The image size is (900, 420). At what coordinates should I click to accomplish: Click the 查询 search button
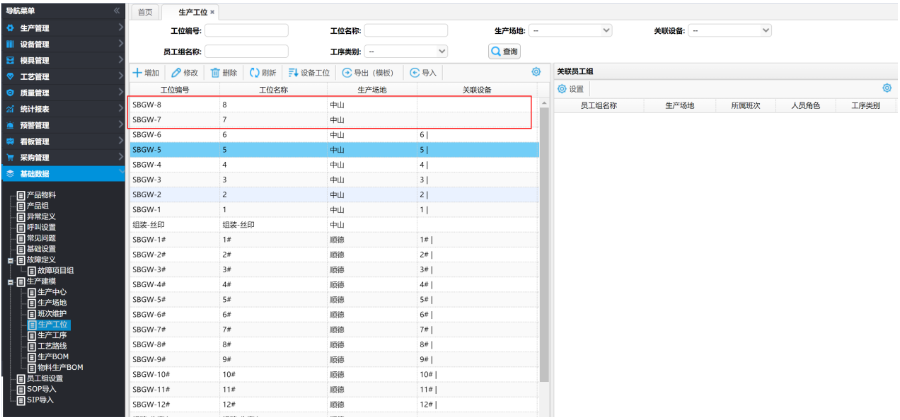pos(504,51)
